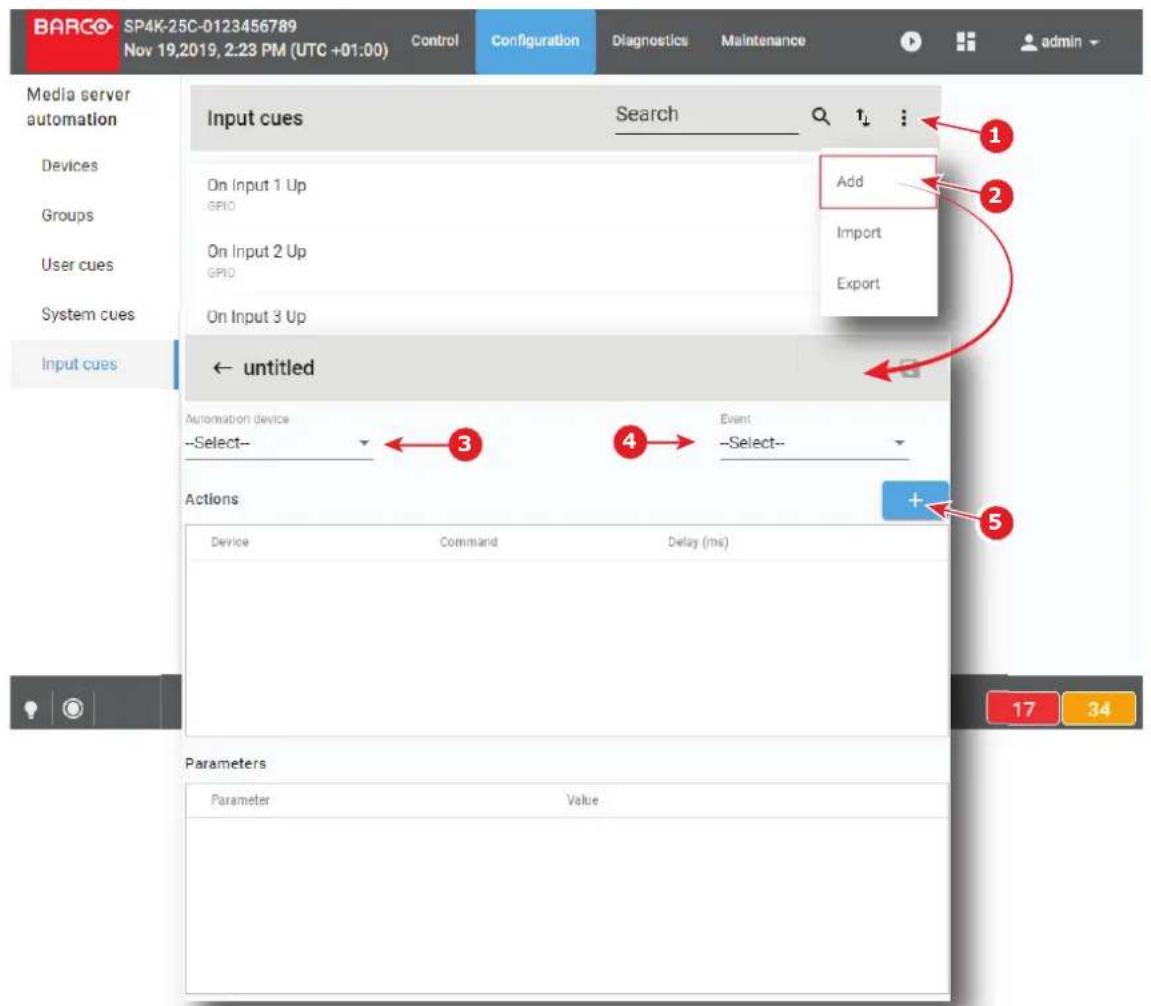Open the three-dot more options menu
Screen dimensions: 1151x1006
click(904, 117)
